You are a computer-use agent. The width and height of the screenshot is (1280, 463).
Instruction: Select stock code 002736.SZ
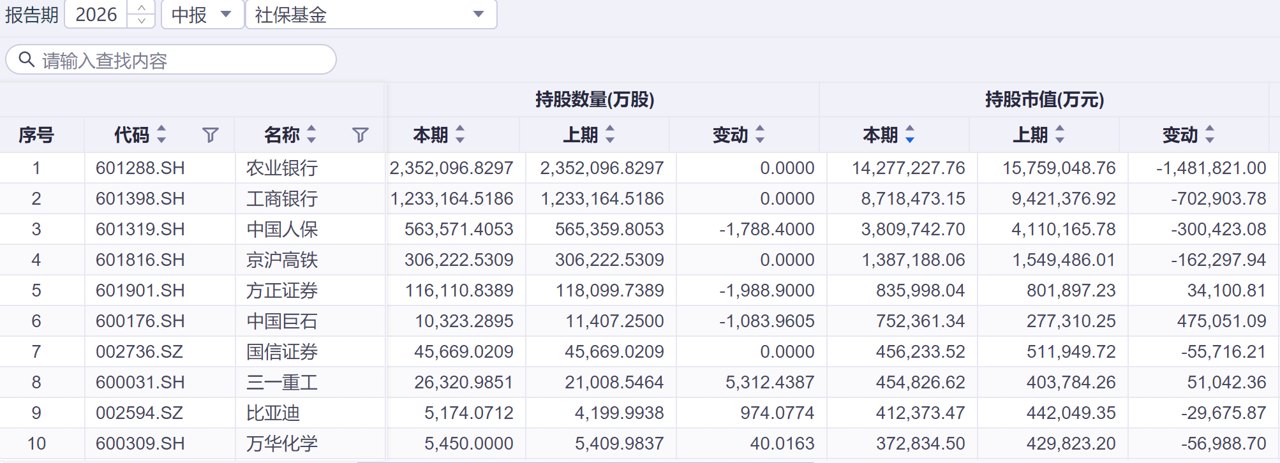pos(141,351)
